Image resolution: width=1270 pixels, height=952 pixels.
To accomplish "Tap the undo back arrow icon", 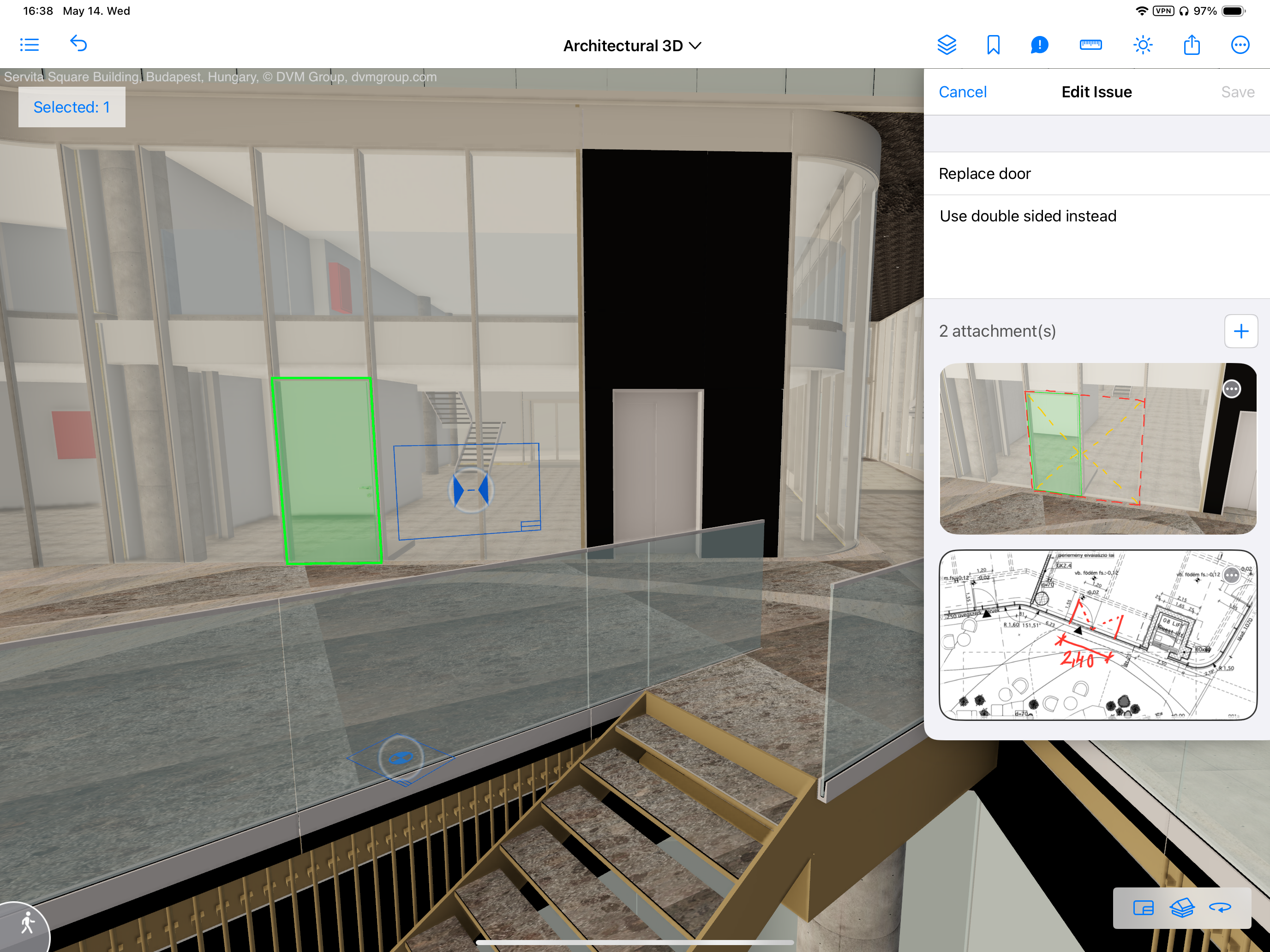I will 78,44.
